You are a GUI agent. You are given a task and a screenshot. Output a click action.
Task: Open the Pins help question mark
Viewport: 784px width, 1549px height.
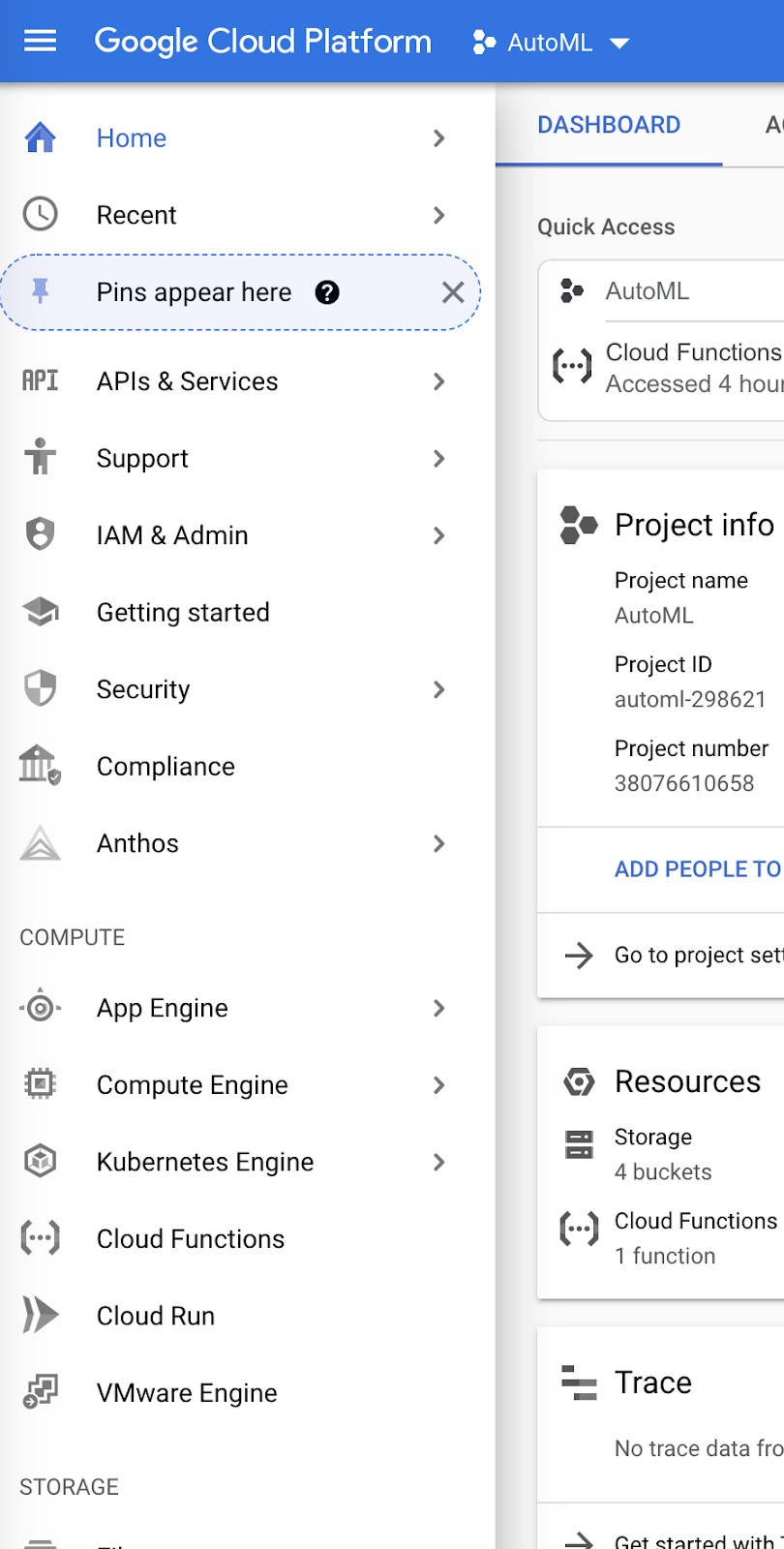click(327, 292)
